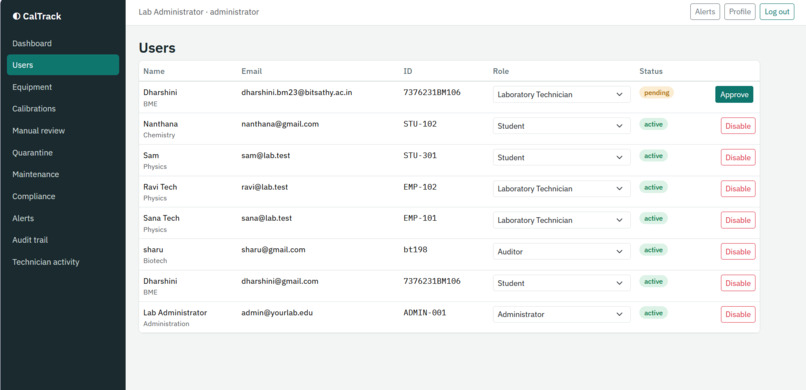Disable the Lab Administrator account
The height and width of the screenshot is (390, 806).
pos(738,314)
